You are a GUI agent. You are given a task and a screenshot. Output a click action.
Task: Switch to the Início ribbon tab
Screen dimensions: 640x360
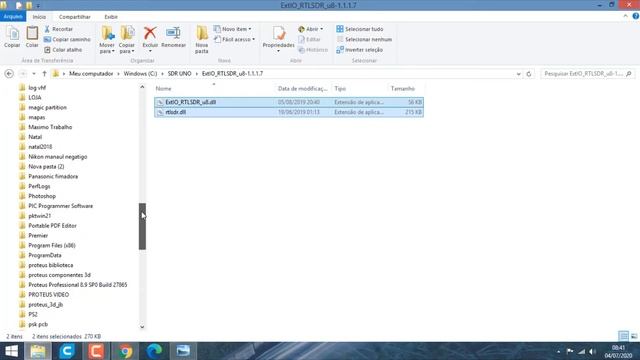pos(39,17)
